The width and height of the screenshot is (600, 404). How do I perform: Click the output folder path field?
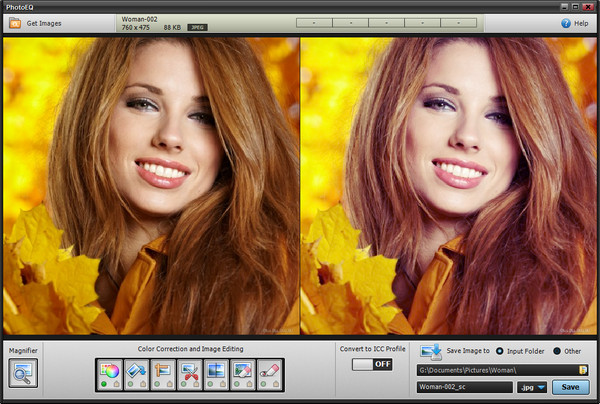[495, 369]
